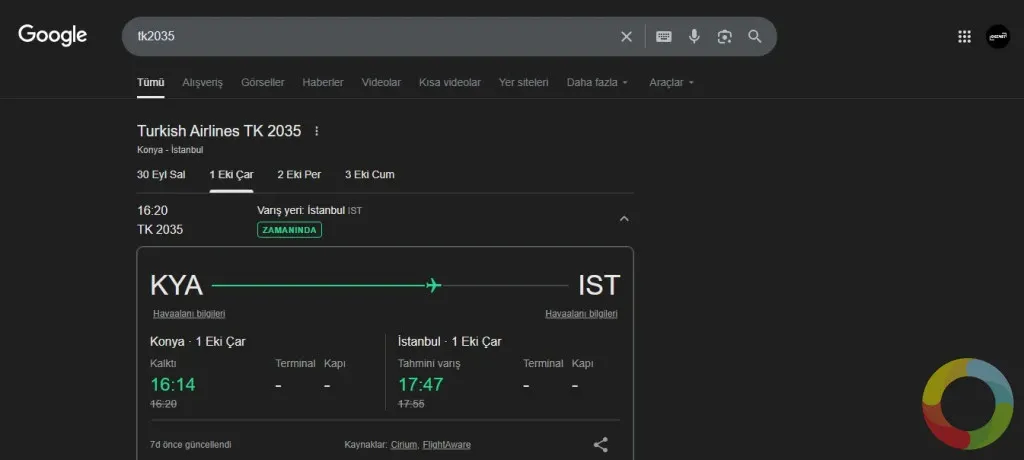The image size is (1024, 460).
Task: Search by image with the lens icon
Action: pos(724,37)
